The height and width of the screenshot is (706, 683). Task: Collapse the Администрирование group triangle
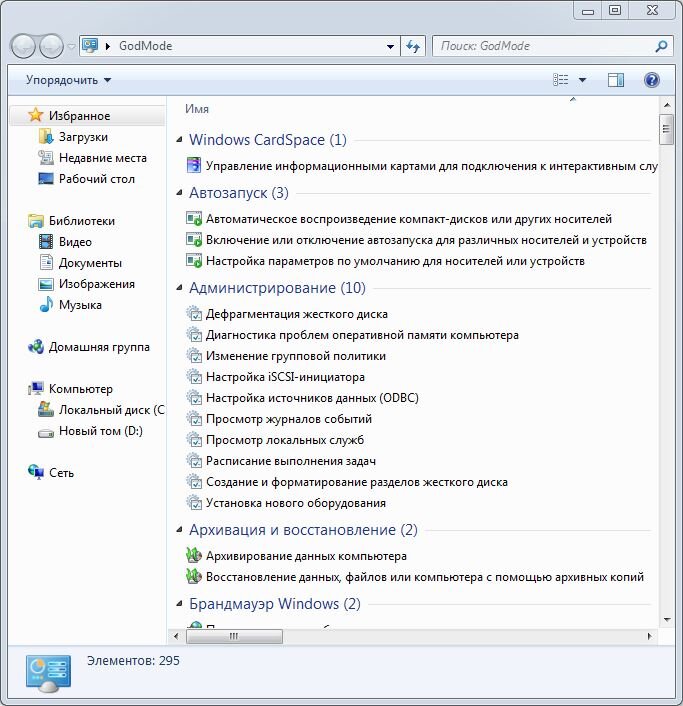click(x=179, y=288)
